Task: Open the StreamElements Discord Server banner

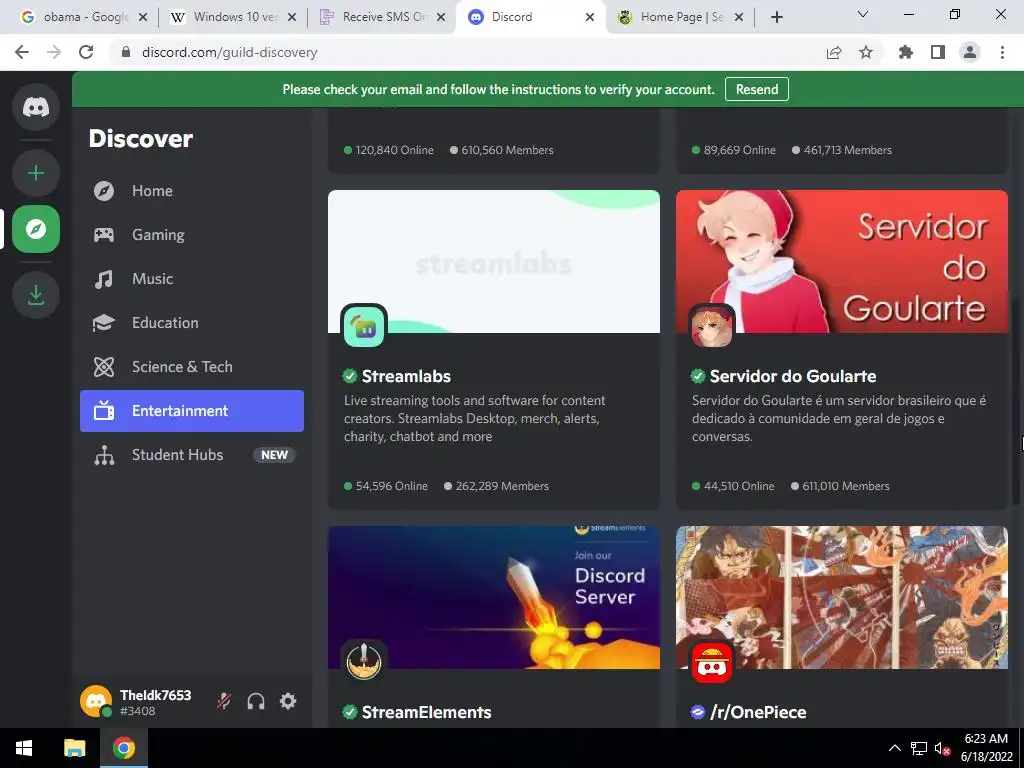Action: pyautogui.click(x=494, y=598)
